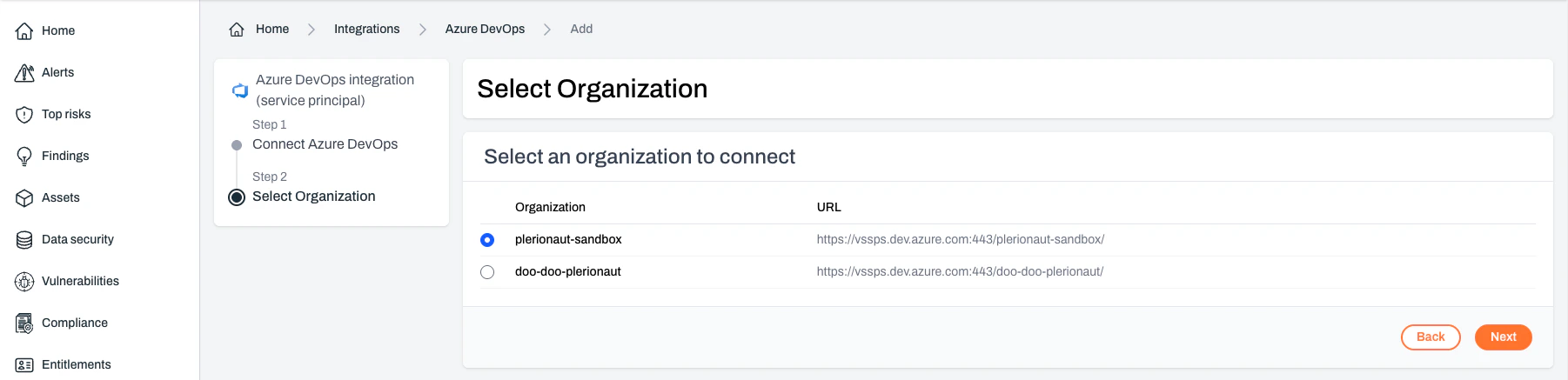1568x380 pixels.
Task: Go to Vulnerabilities section
Action: point(80,281)
